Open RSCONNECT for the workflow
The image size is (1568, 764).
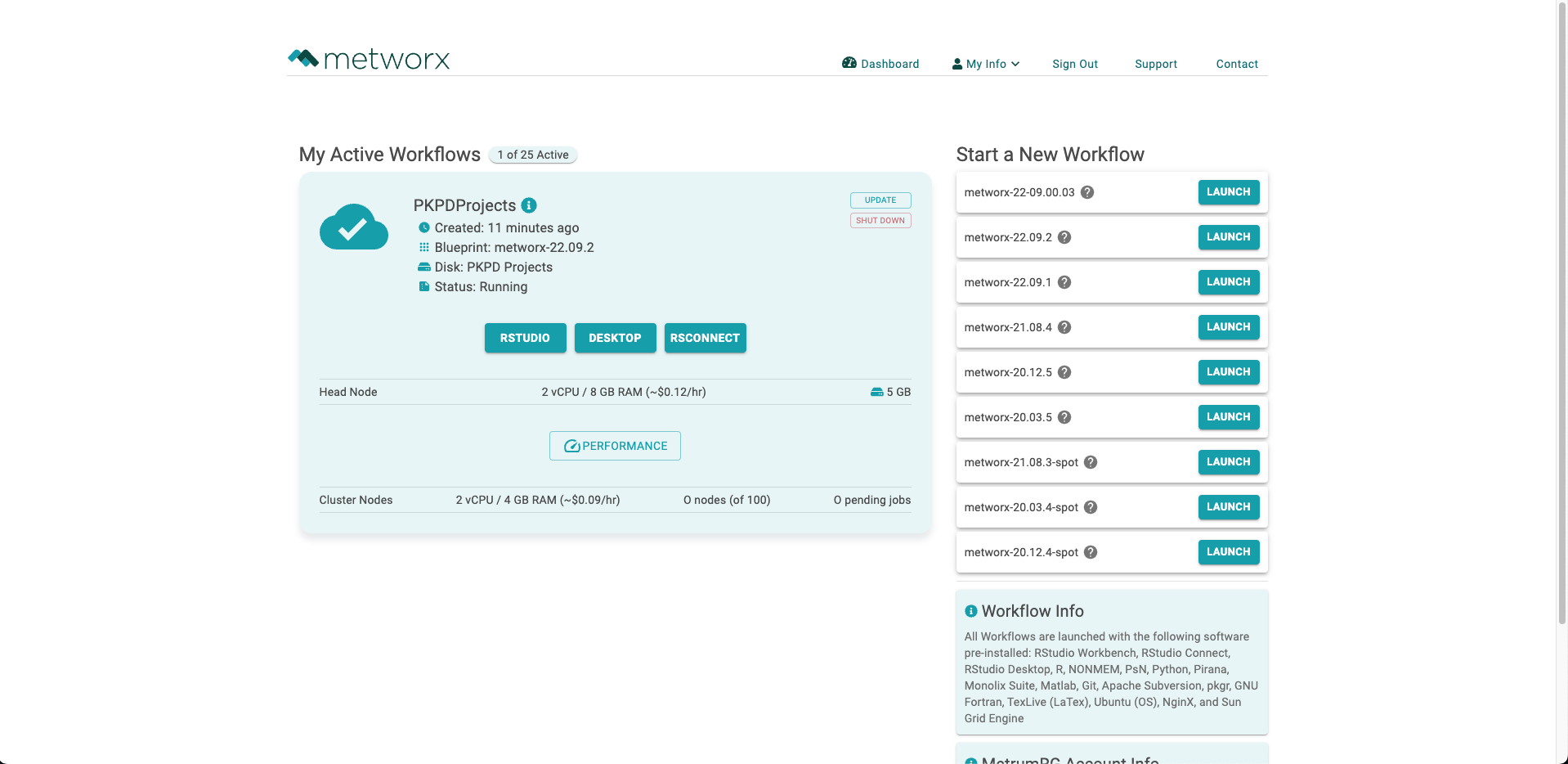(705, 338)
